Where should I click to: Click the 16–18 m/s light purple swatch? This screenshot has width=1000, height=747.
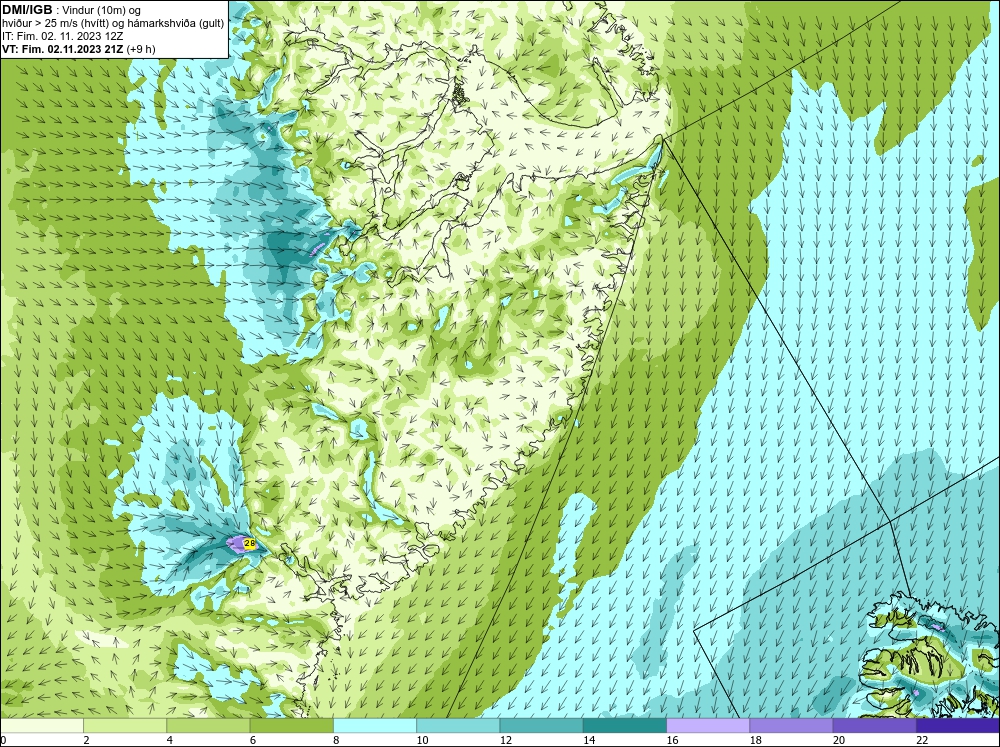tap(708, 726)
